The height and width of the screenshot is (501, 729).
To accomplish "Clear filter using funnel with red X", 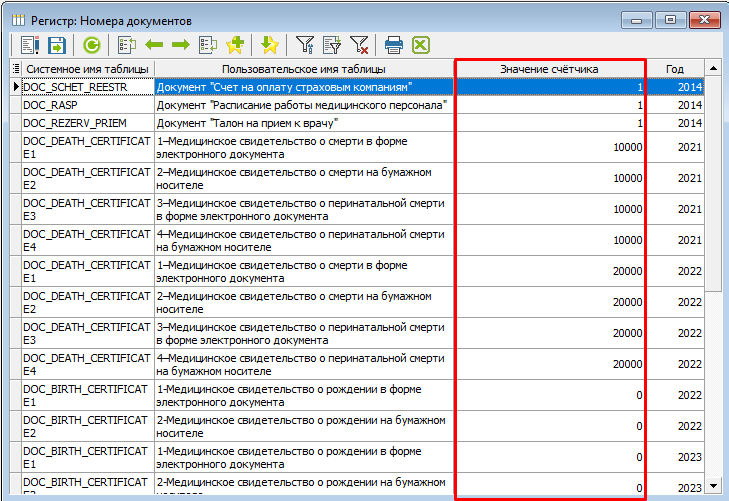I will pos(360,45).
